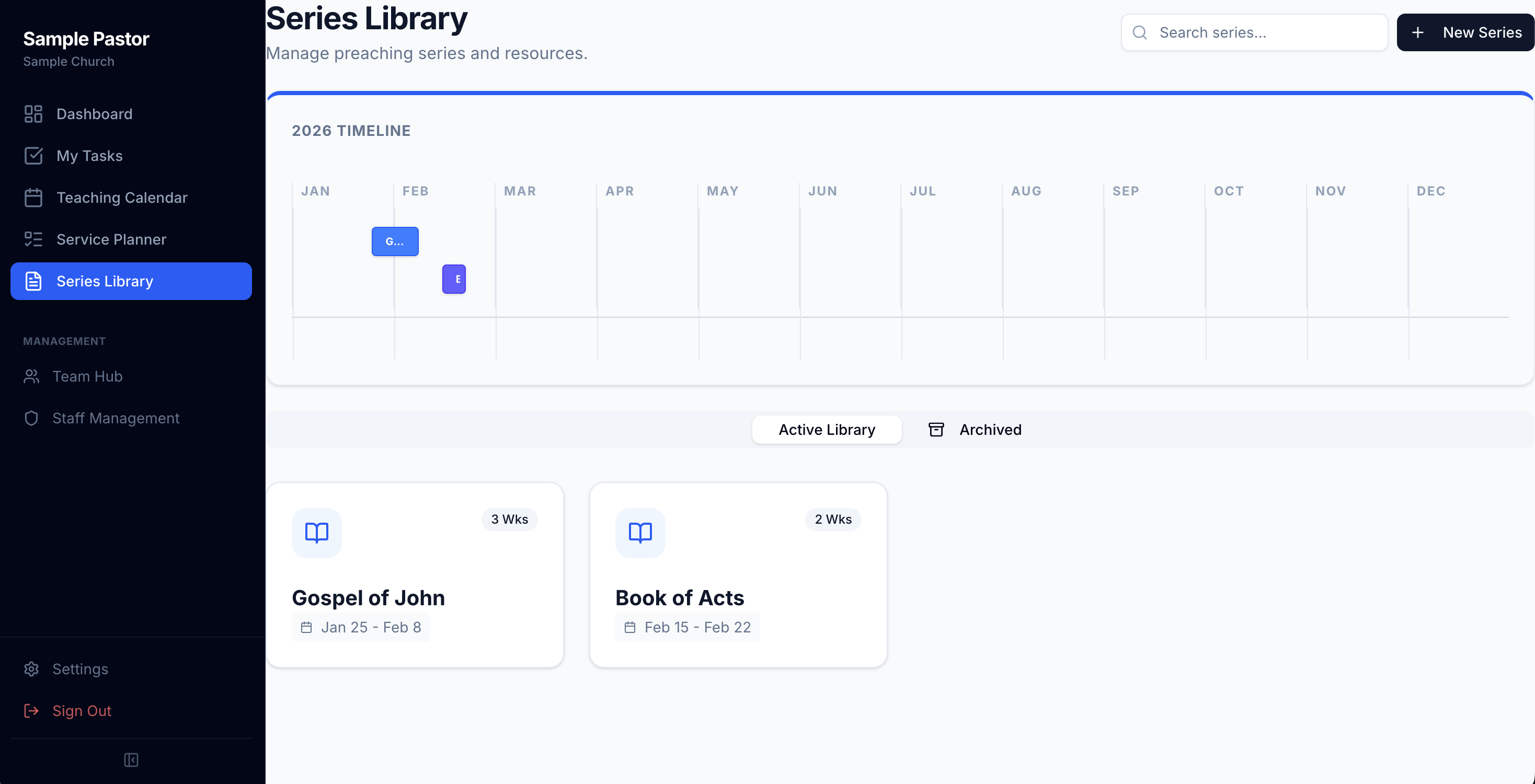1535x784 pixels.
Task: Create a series with New Series button
Action: 1466,32
